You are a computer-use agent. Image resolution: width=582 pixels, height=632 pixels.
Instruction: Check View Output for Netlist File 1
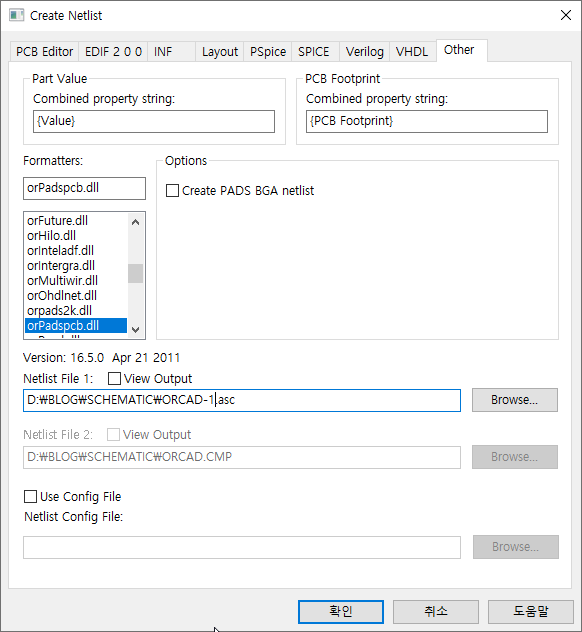[x=114, y=378]
